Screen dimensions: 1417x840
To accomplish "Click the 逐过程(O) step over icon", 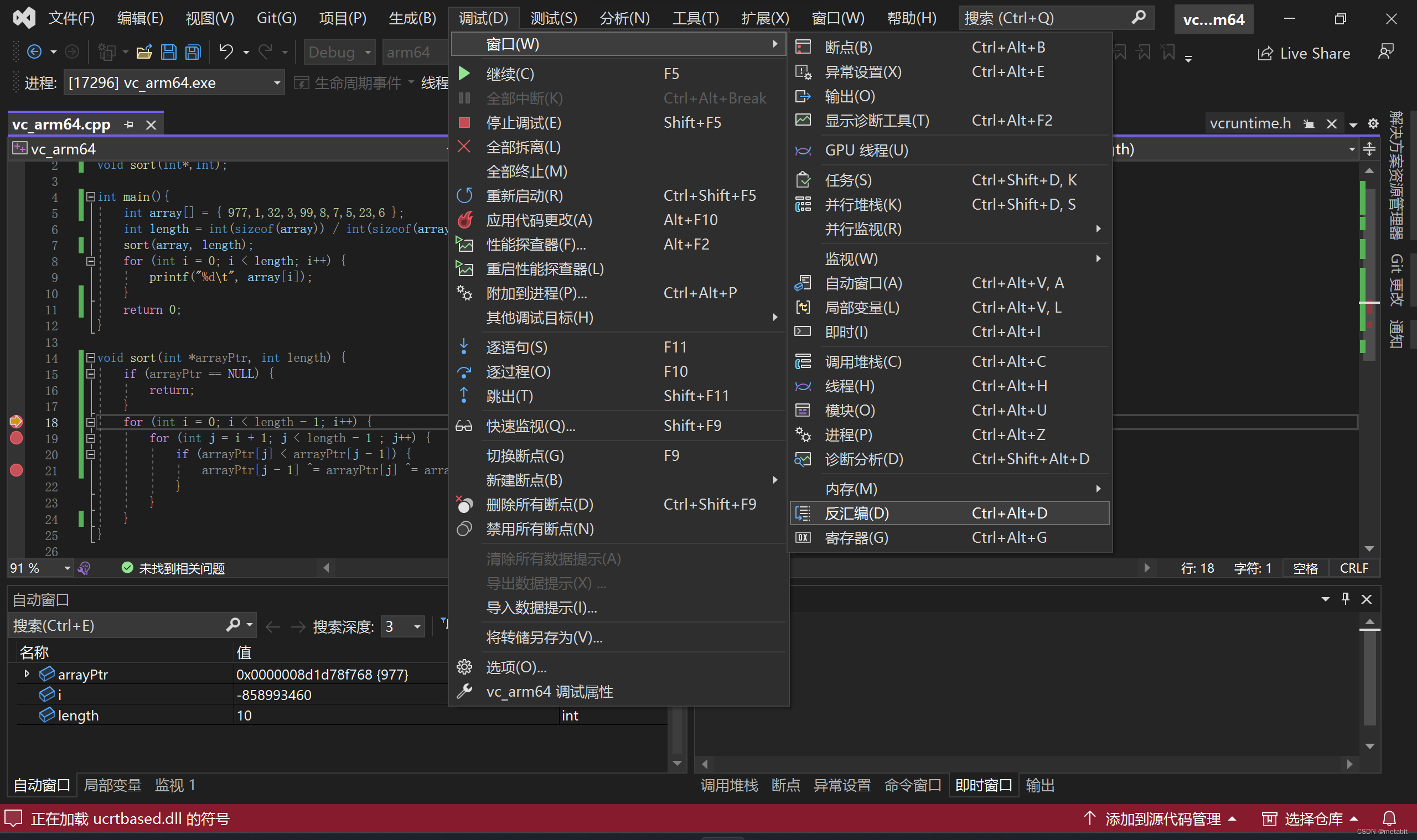I will 465,371.
